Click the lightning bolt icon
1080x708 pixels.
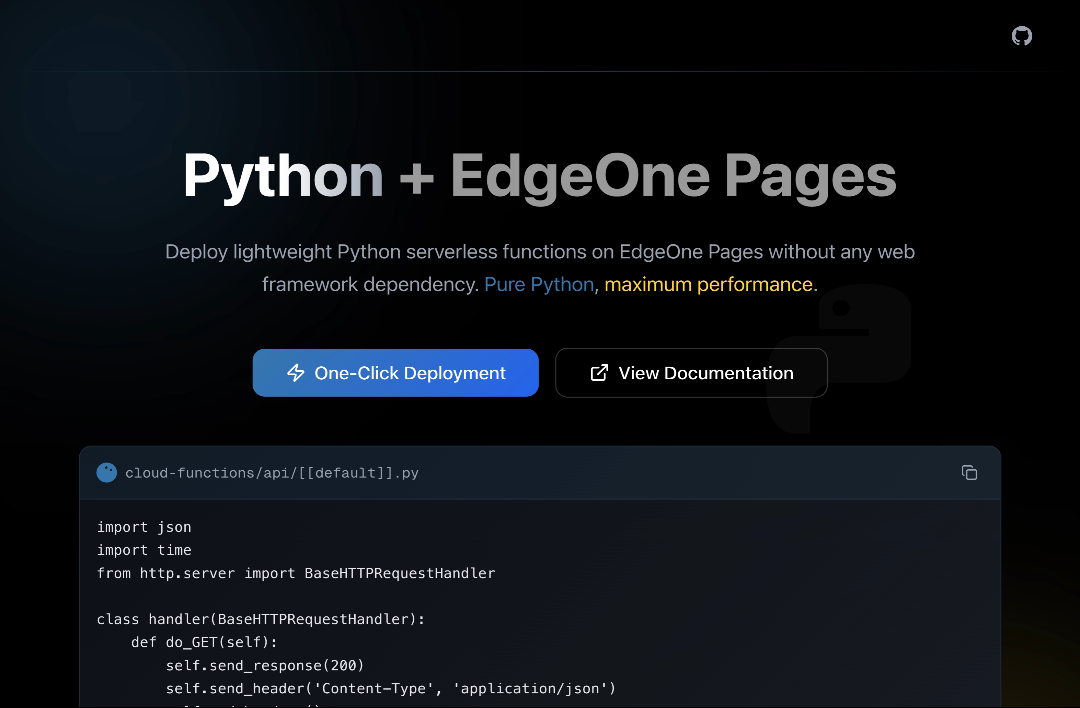pyautogui.click(x=296, y=373)
